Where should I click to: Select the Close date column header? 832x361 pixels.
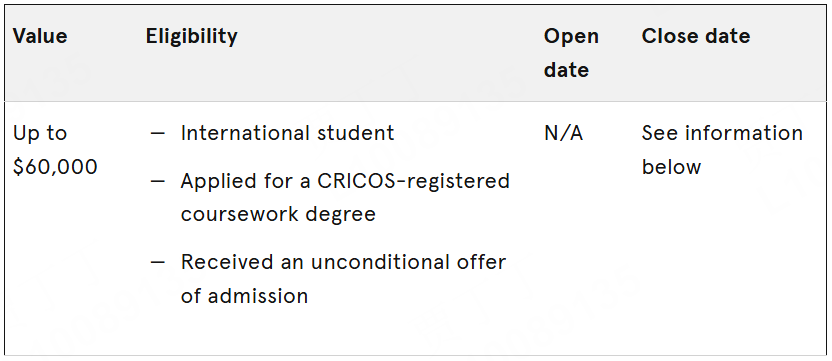pyautogui.click(x=696, y=36)
